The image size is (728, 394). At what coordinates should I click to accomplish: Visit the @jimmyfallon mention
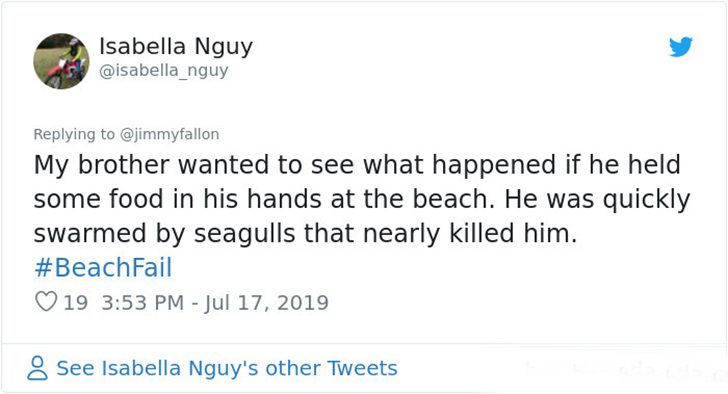point(169,134)
